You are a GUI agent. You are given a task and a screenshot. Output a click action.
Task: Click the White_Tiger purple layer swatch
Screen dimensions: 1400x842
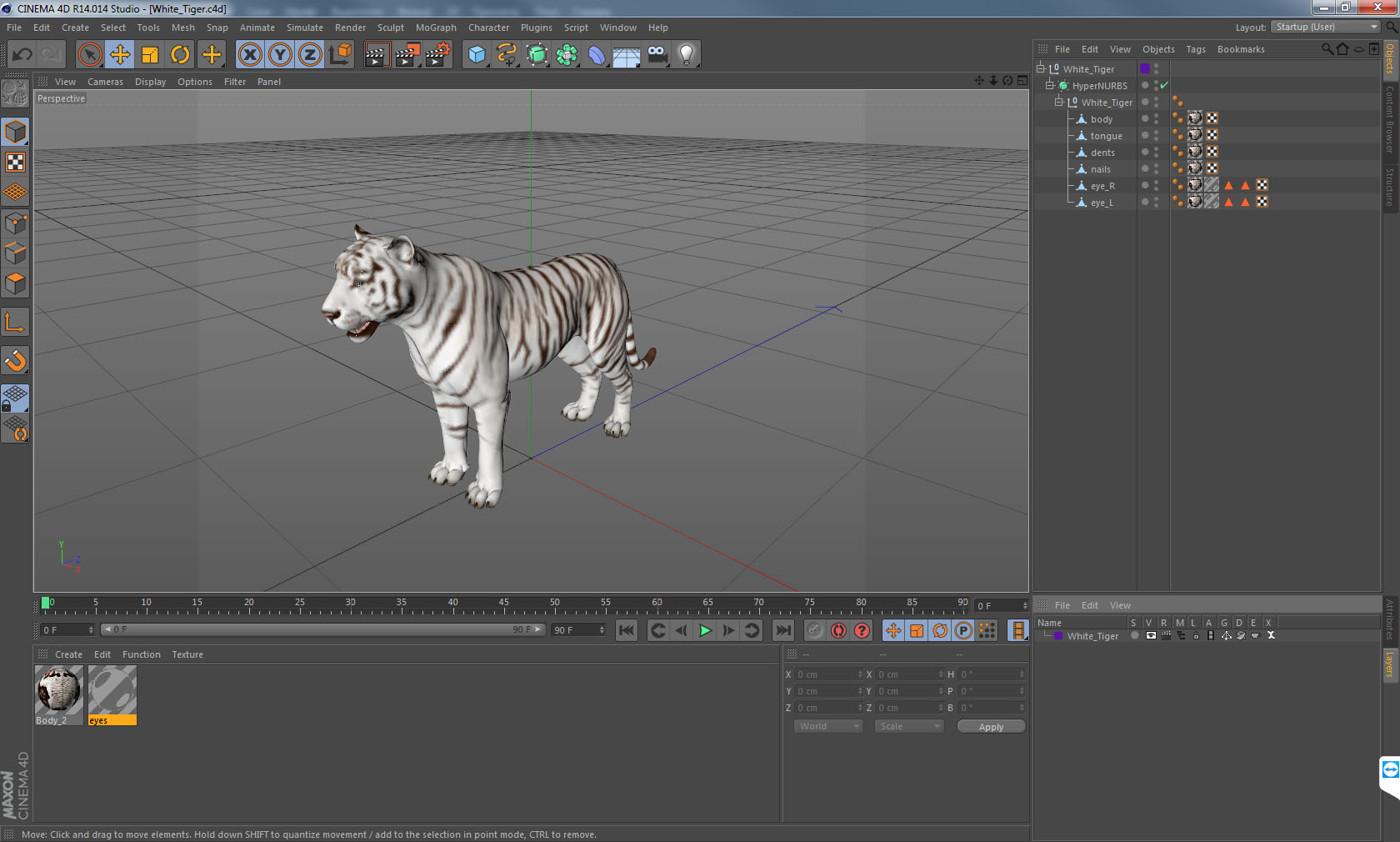pos(1145,68)
